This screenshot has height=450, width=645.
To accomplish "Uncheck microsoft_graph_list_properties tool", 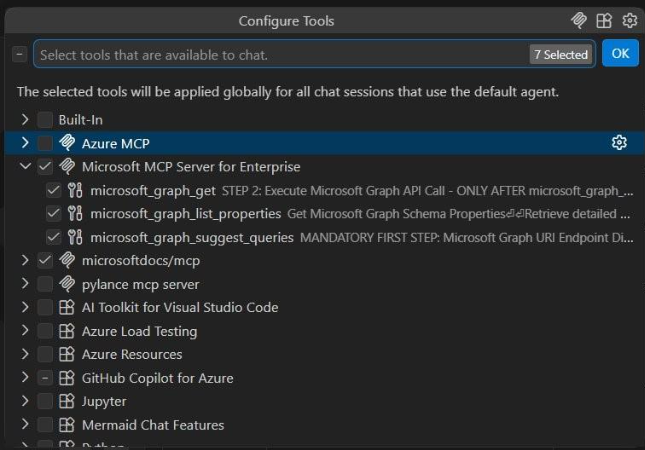I will pyautogui.click(x=53, y=213).
